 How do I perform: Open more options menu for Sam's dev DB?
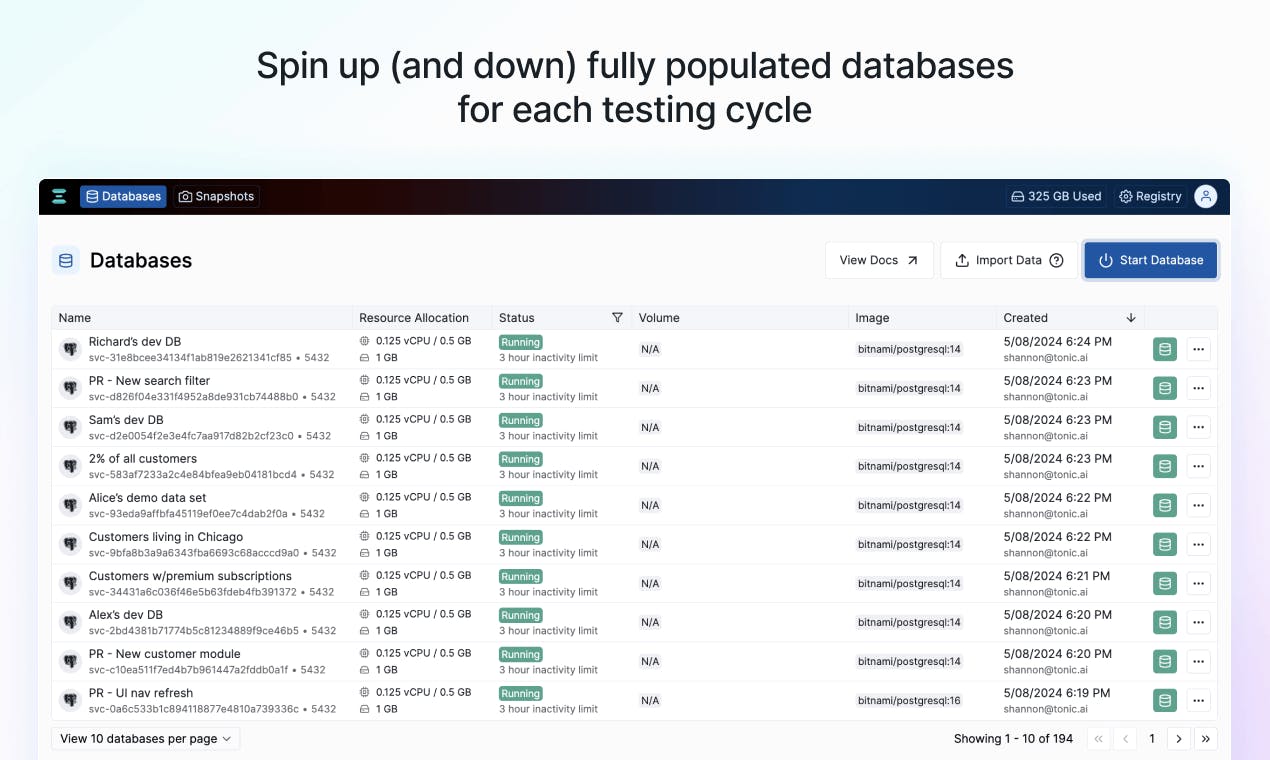[1198, 427]
